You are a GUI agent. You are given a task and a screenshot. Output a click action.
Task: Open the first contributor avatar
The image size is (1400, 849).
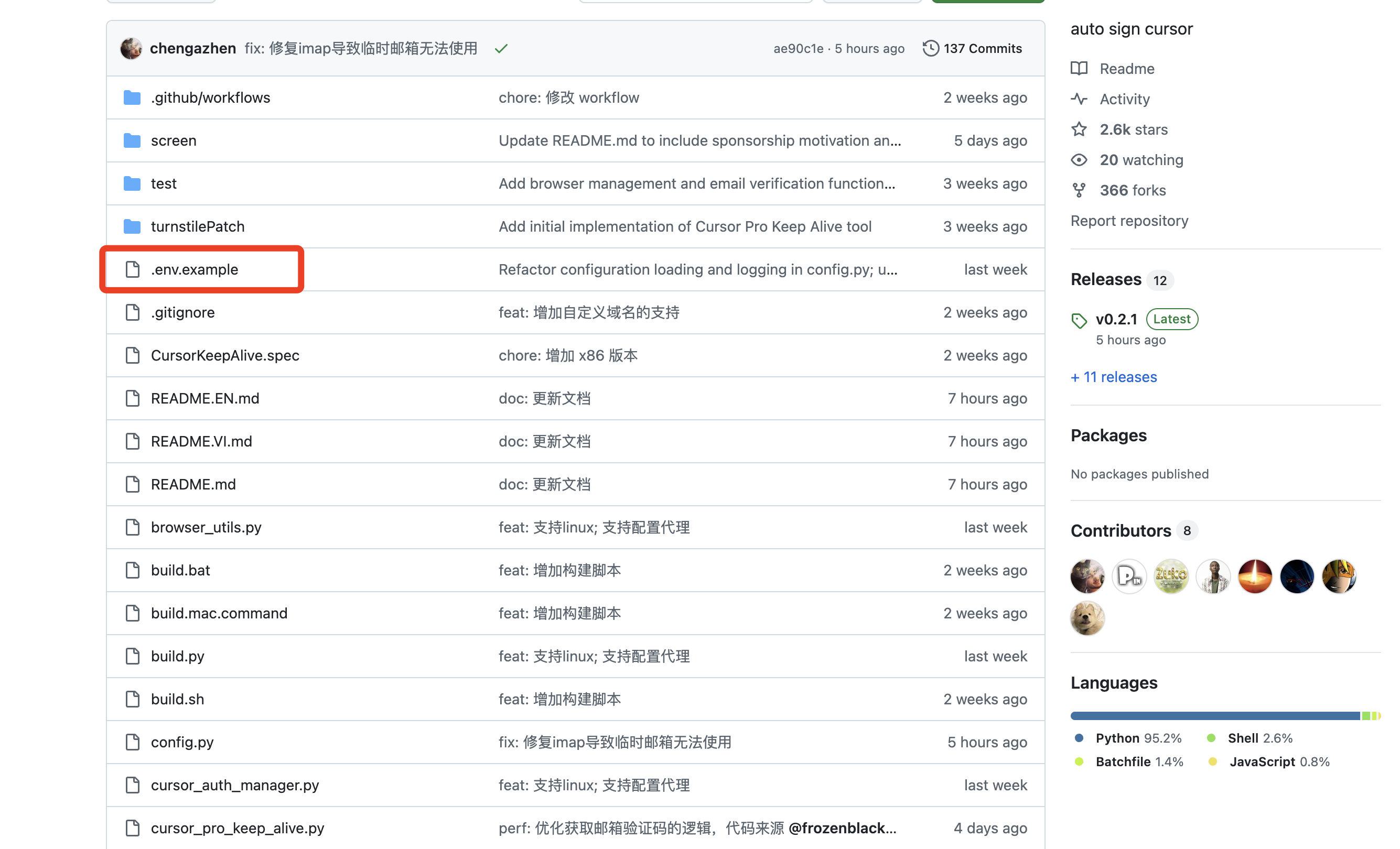pyautogui.click(x=1087, y=576)
